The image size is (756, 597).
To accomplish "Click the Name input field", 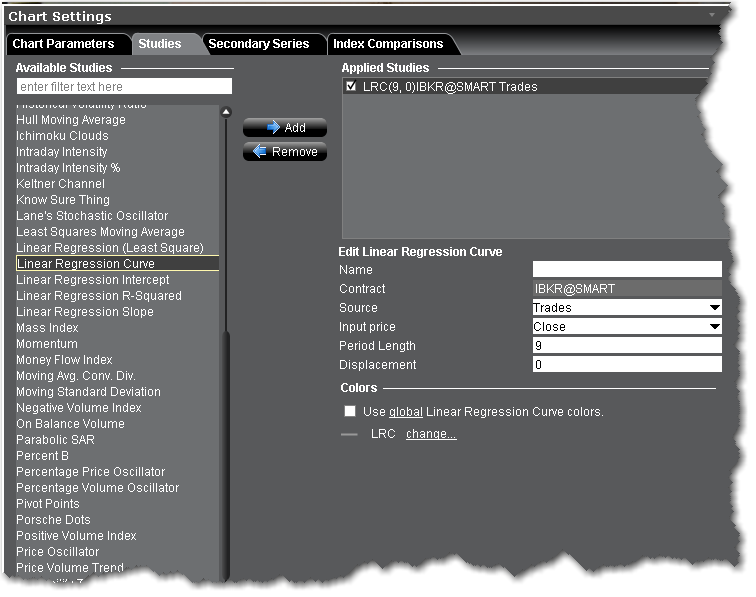I will pyautogui.click(x=626, y=270).
